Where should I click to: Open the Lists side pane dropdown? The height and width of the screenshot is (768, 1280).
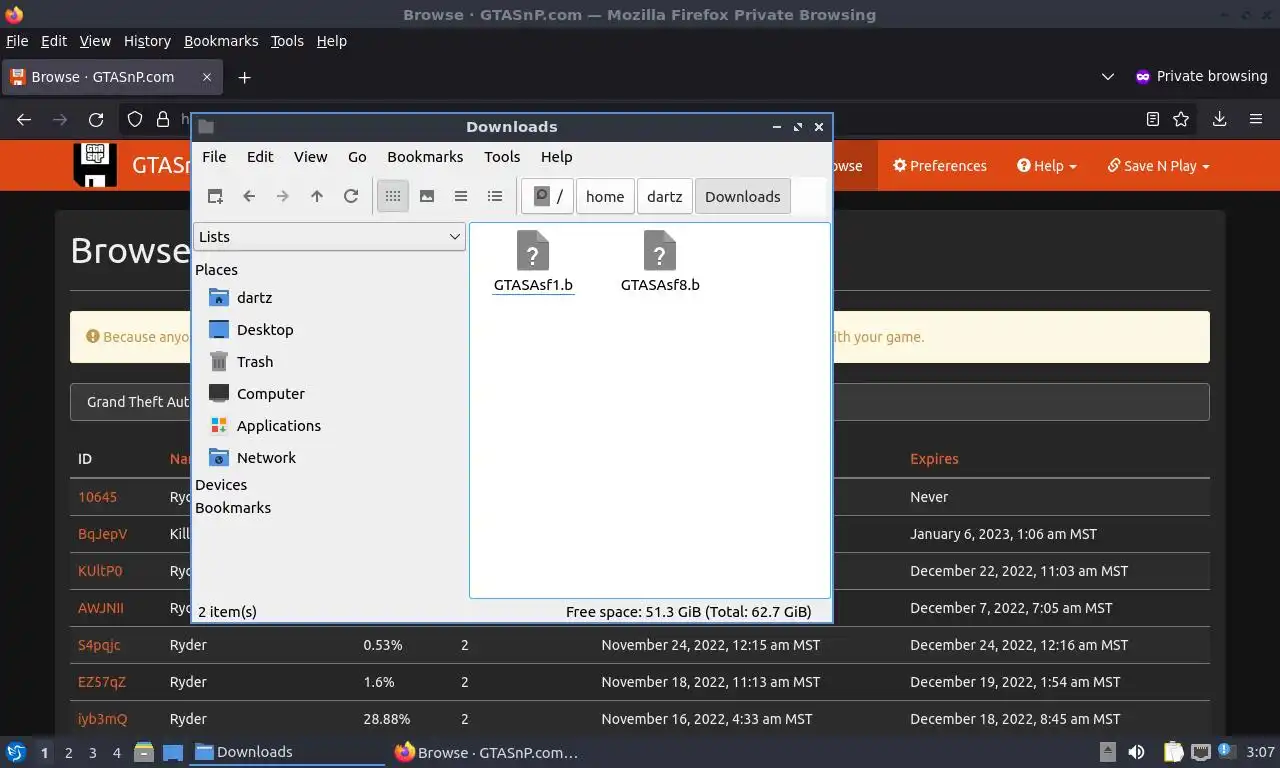[329, 237]
